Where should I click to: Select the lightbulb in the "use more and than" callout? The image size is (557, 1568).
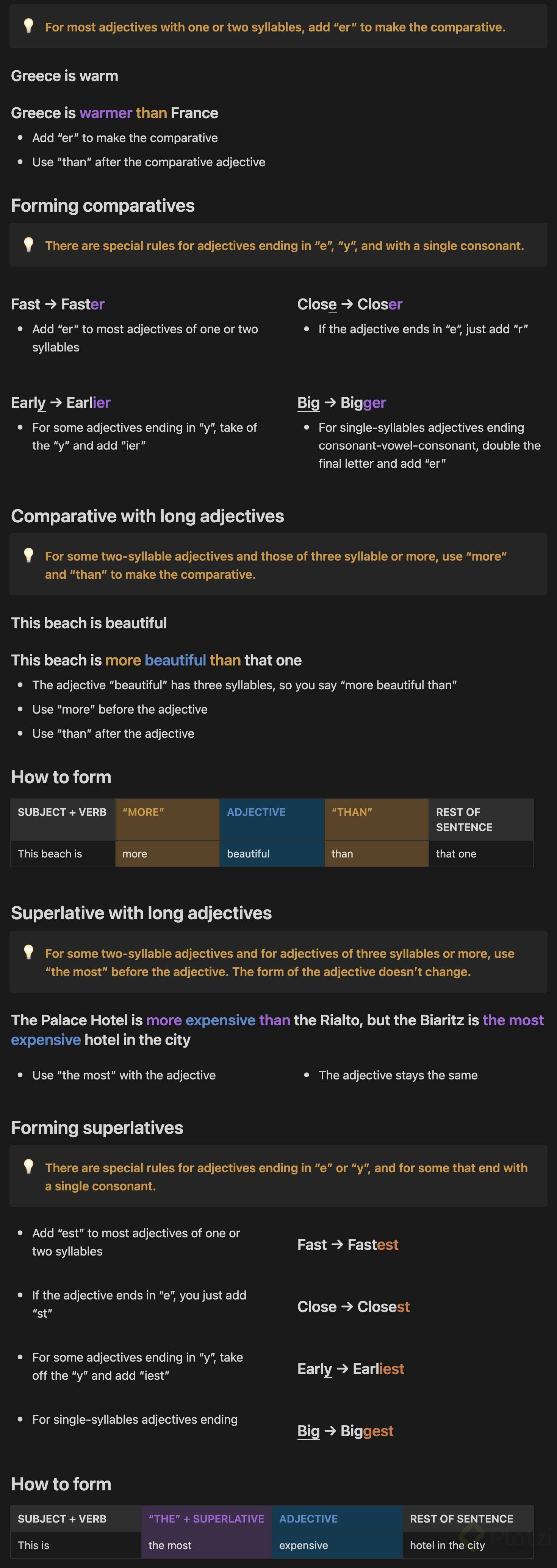pos(28,554)
